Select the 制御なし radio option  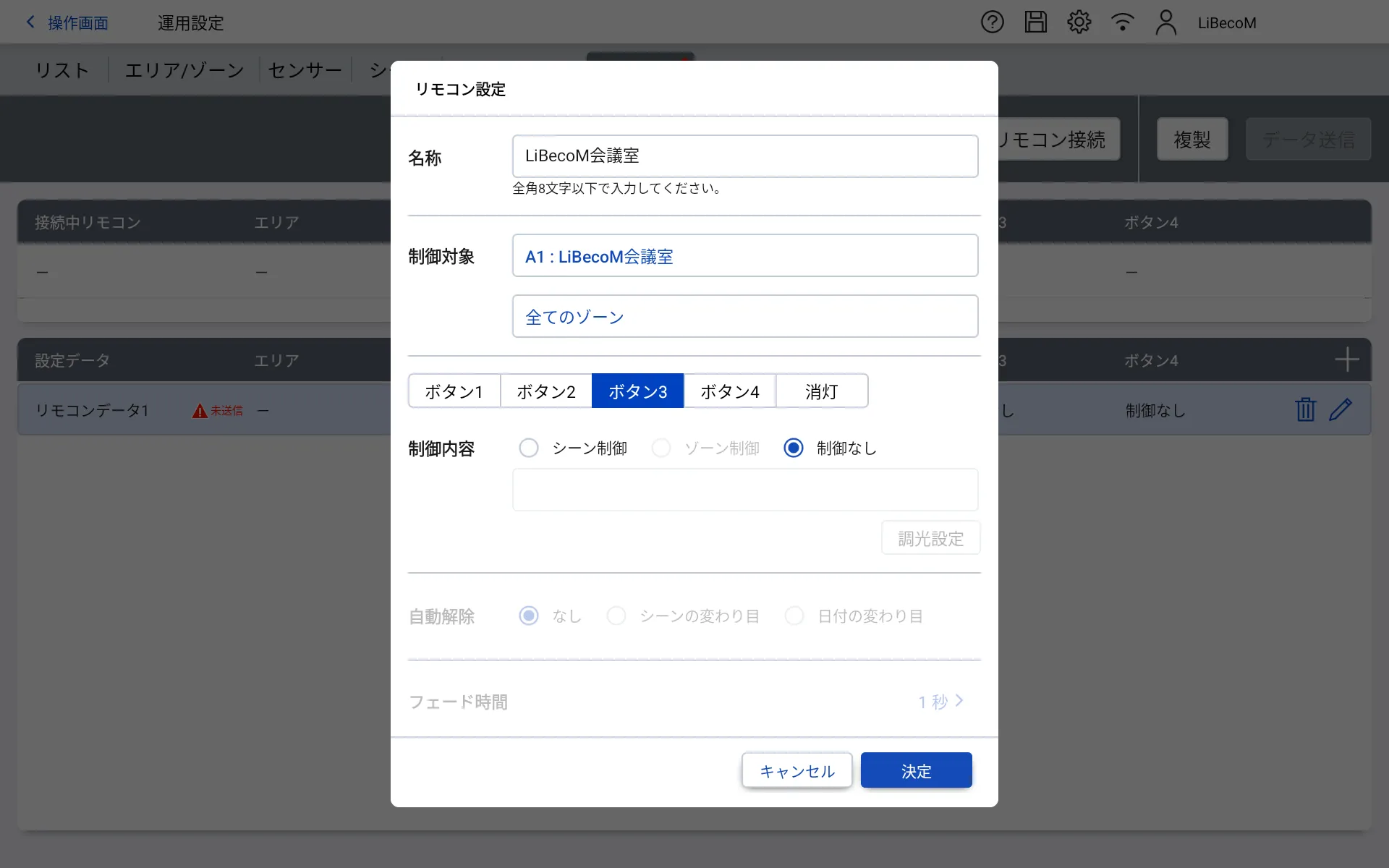coord(794,448)
